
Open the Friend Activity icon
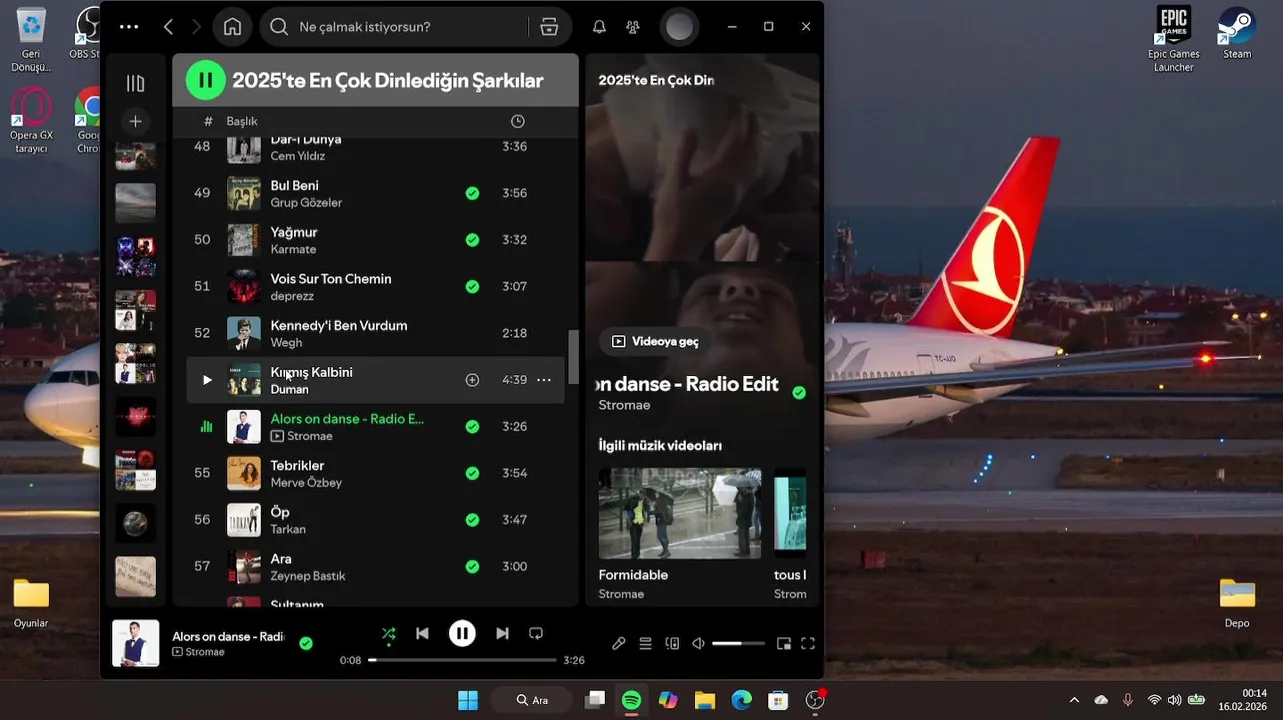tap(633, 27)
